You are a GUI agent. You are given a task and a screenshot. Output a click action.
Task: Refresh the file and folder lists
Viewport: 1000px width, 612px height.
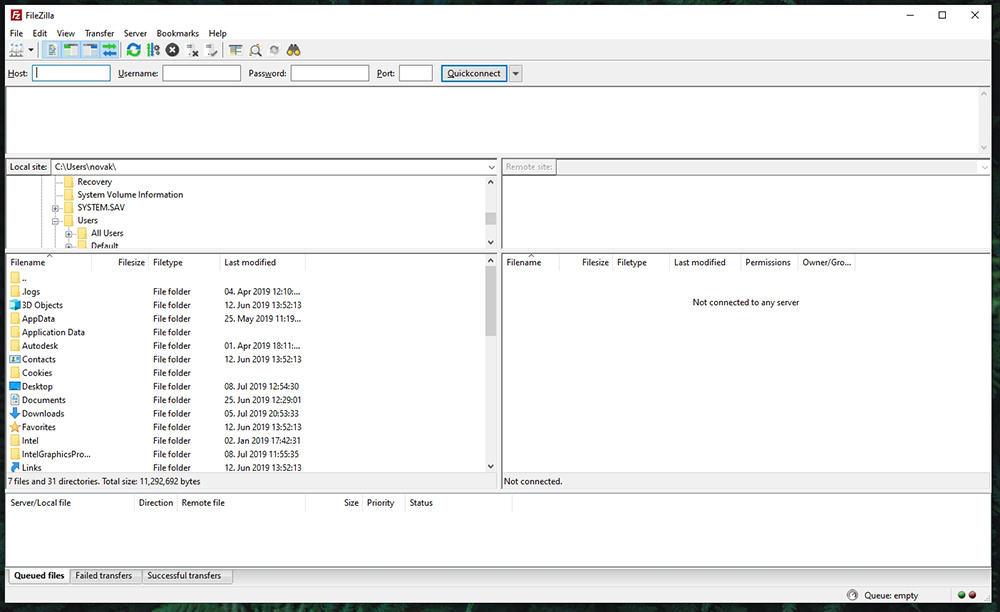point(133,50)
